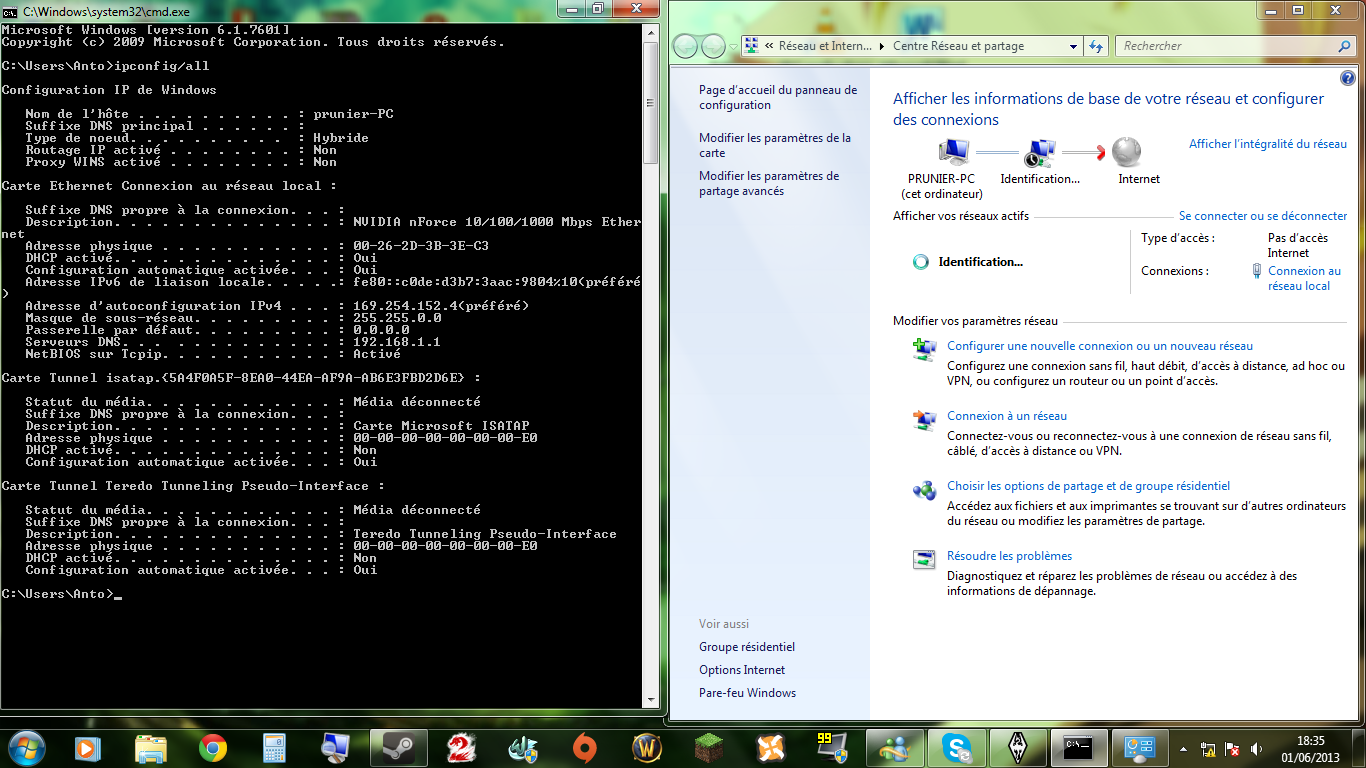Screen dimensions: 1366x768
Task: Click the Minecraft grass block taskbar icon
Action: coord(709,747)
